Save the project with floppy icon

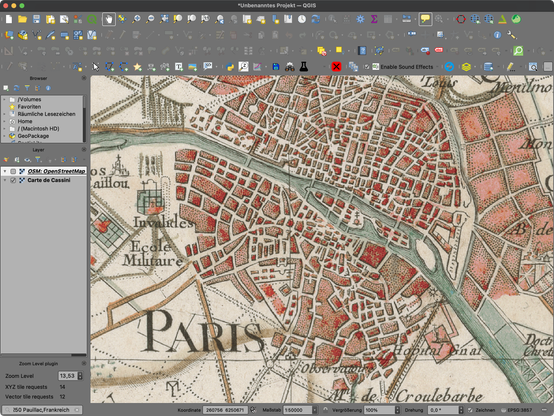pyautogui.click(x=36, y=19)
